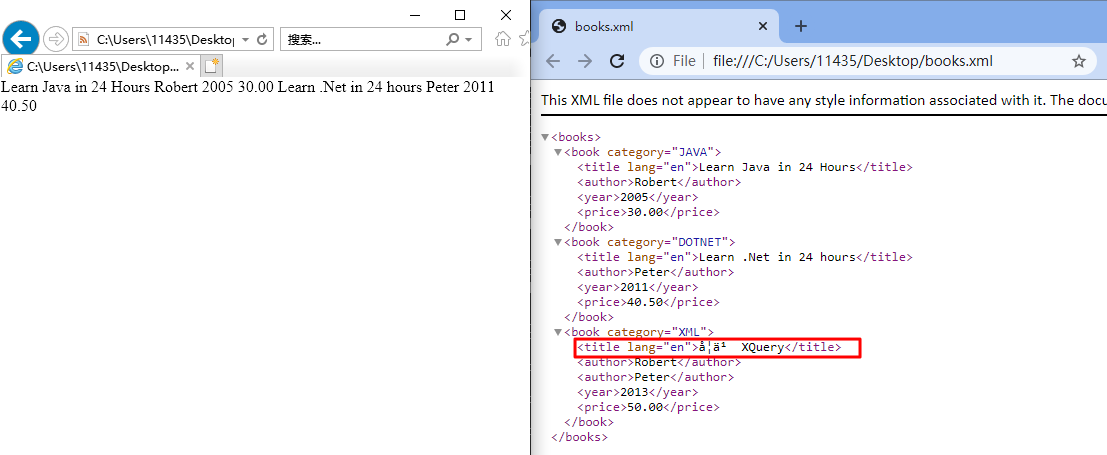
Task: Collapse the DOTNET category book node
Action: (558, 242)
